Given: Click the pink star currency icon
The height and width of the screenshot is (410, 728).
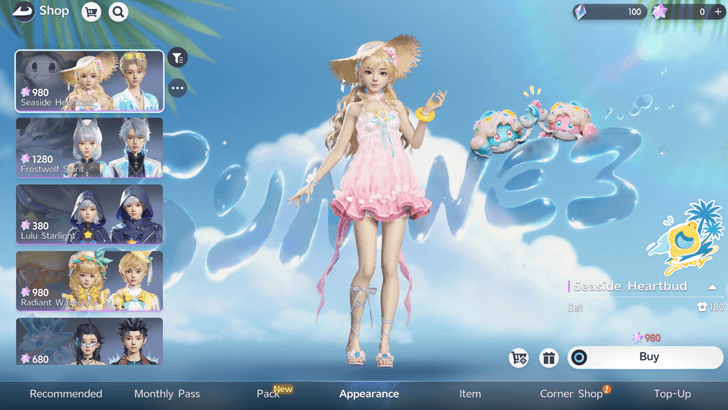Looking at the screenshot, I should click(659, 12).
